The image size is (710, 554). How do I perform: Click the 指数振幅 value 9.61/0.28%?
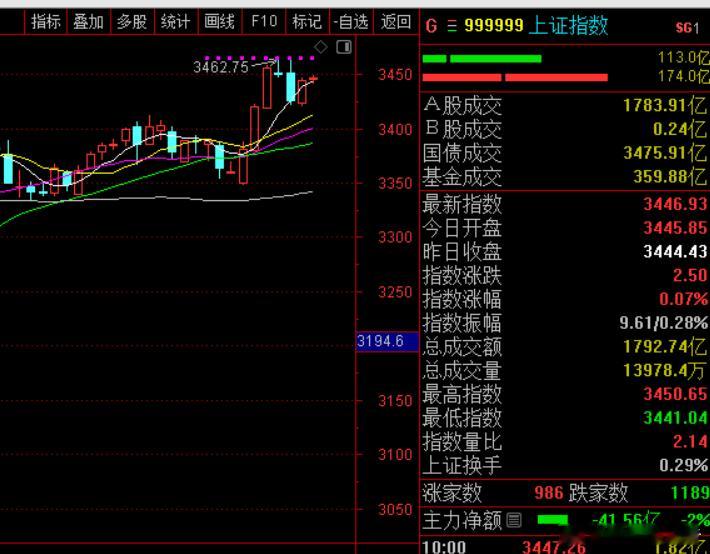(x=663, y=323)
